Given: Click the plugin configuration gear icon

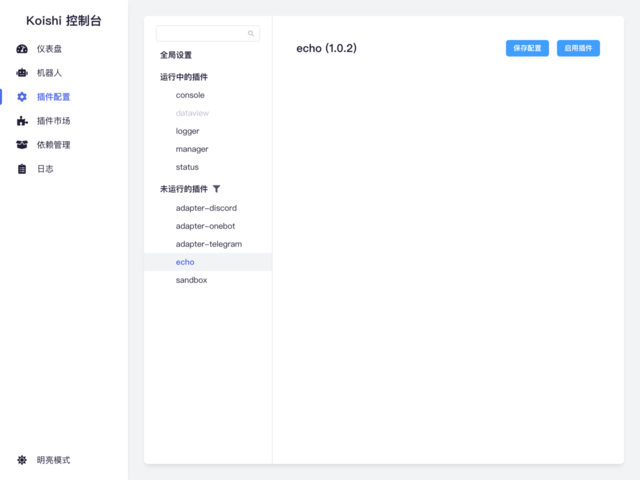Looking at the screenshot, I should (22, 97).
